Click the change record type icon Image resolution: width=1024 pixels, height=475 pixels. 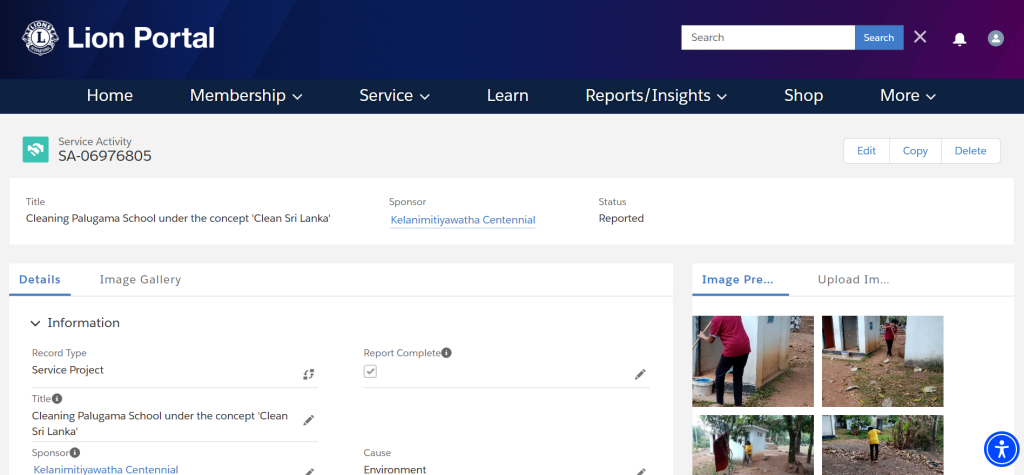[308, 374]
